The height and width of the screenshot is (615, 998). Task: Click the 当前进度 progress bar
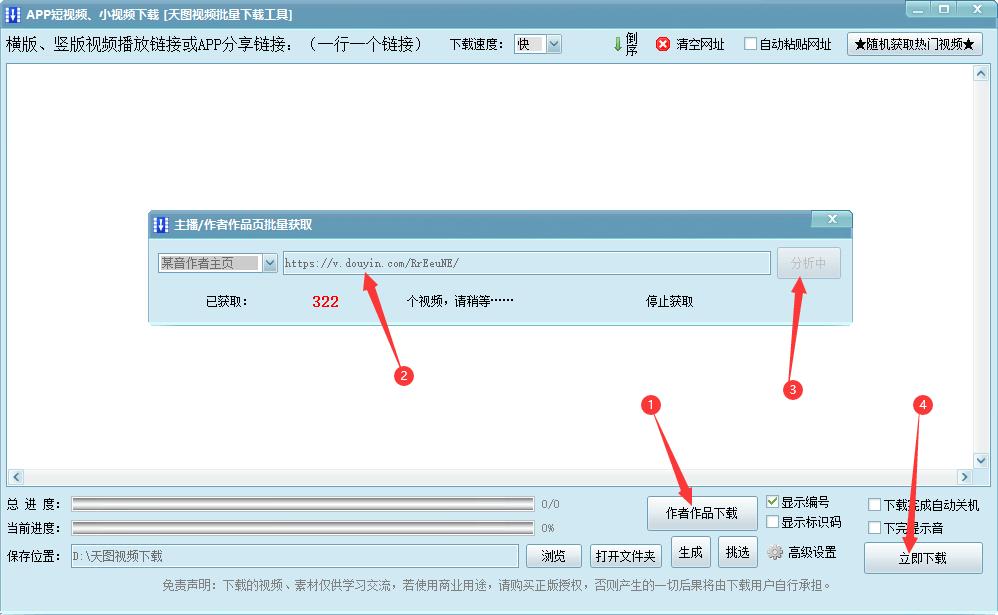click(300, 527)
